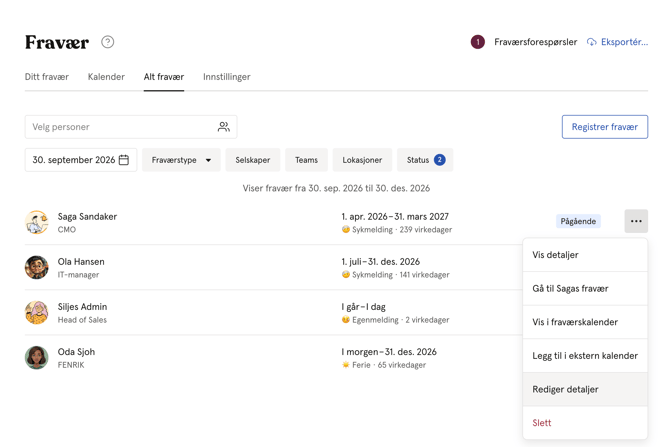Switch to the Ditt fravær tab
Viewport: 670px width, 447px height.
[x=47, y=77]
